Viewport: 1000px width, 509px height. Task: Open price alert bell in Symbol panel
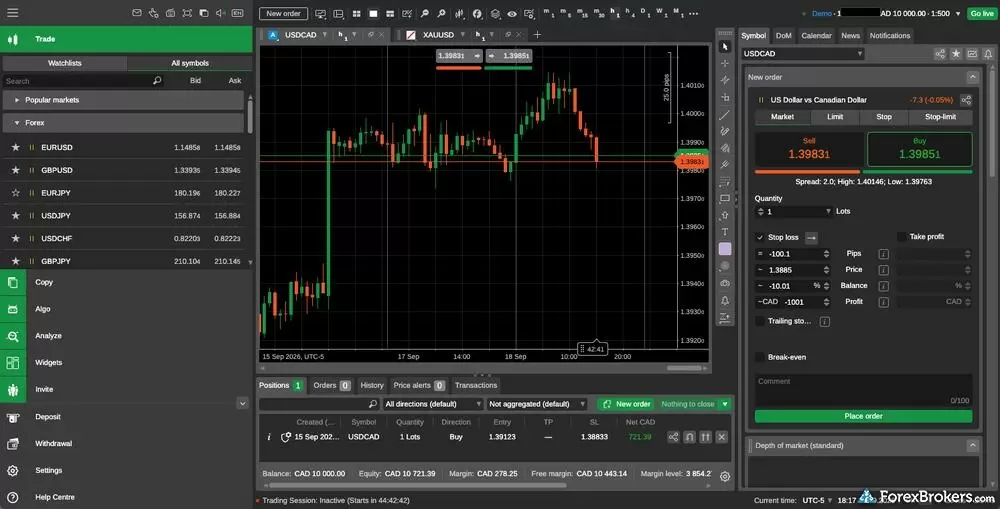tap(988, 54)
